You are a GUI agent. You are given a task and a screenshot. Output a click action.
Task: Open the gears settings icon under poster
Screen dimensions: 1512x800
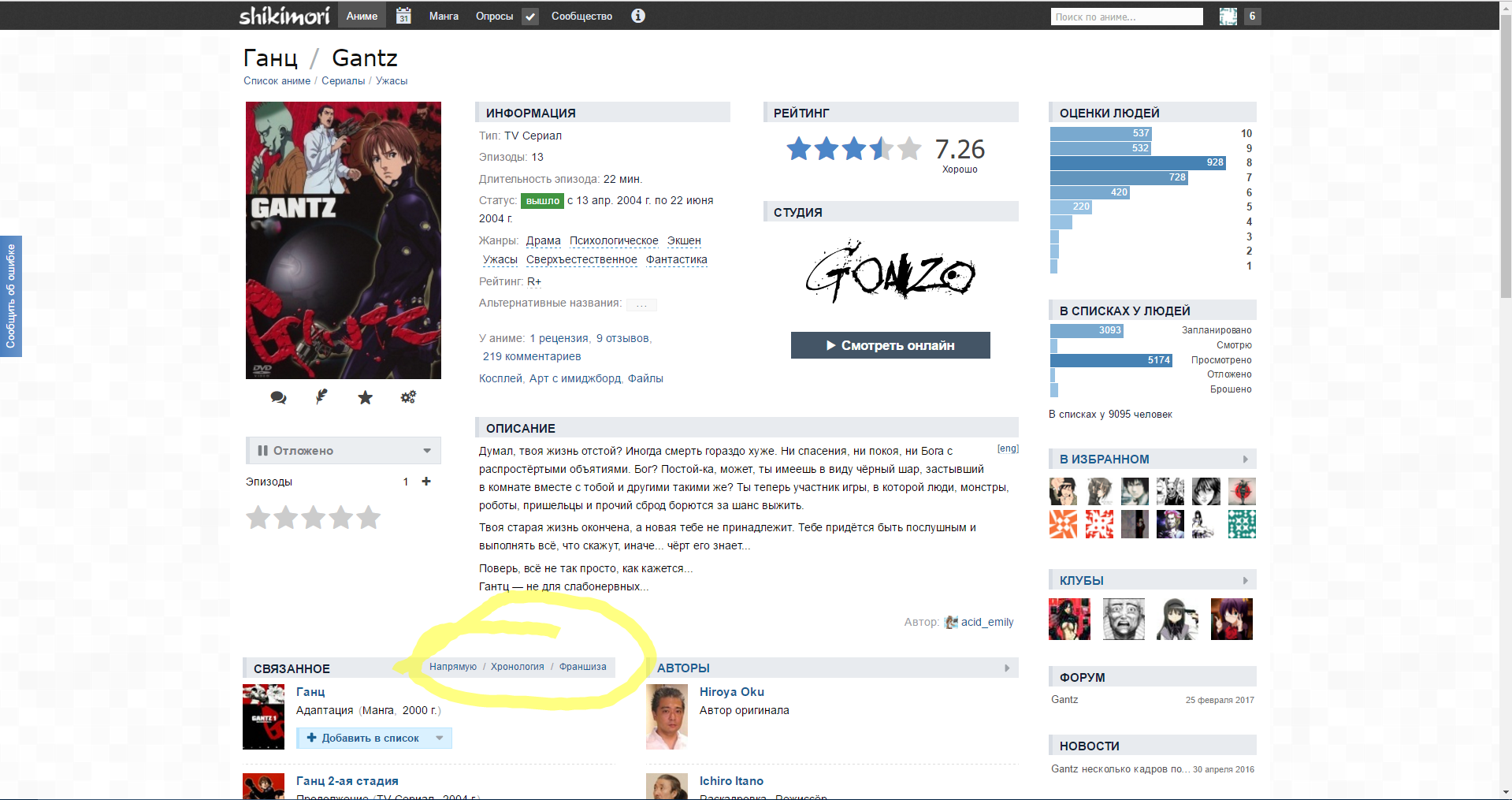[408, 397]
